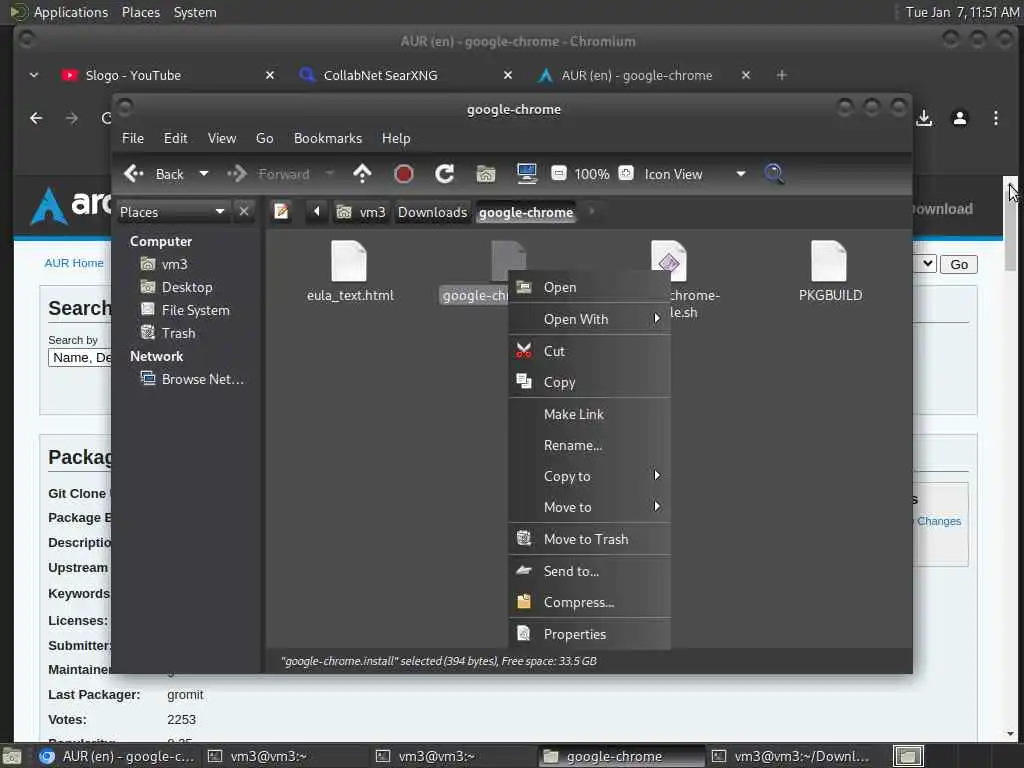Expand the Move to submenu
This screenshot has height=768, width=1024.
pos(589,507)
